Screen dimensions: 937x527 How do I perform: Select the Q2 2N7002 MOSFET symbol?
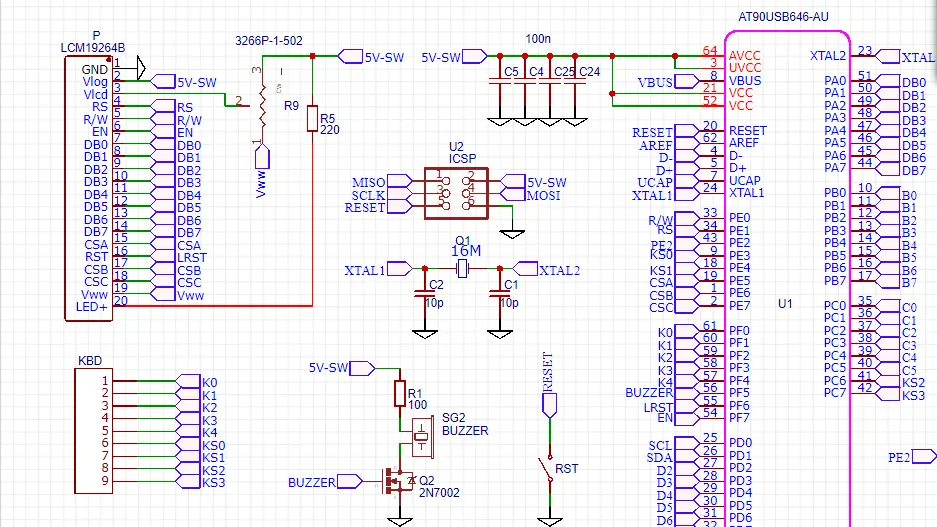point(399,480)
